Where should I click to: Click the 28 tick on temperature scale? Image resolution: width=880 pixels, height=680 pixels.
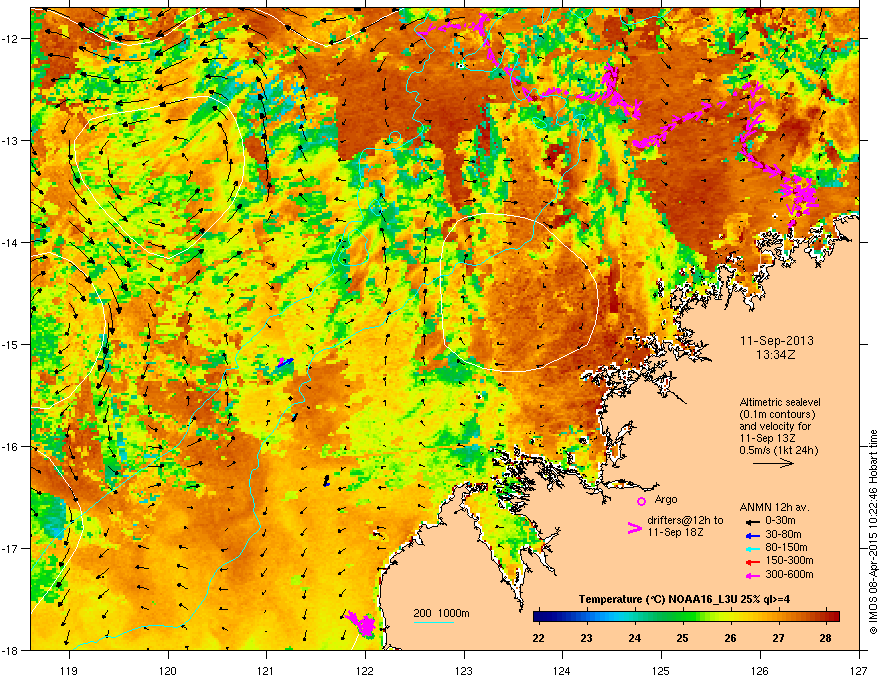825,638
